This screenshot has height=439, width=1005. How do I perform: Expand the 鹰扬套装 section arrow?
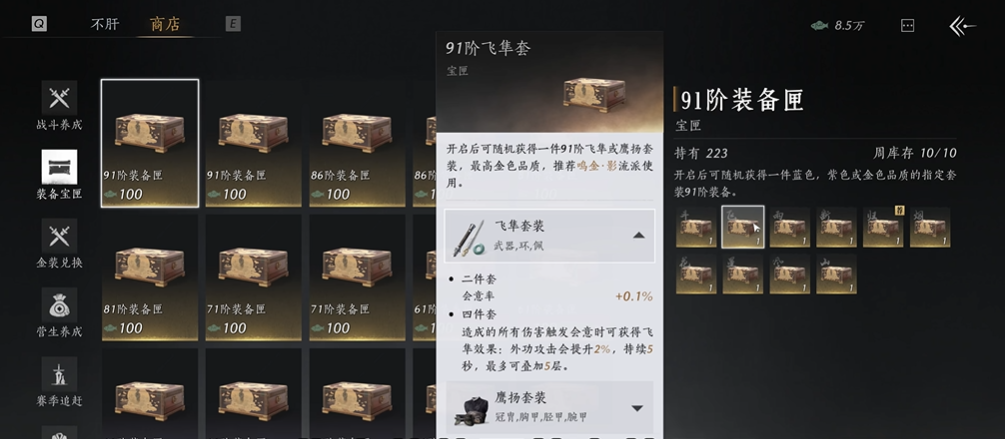637,408
